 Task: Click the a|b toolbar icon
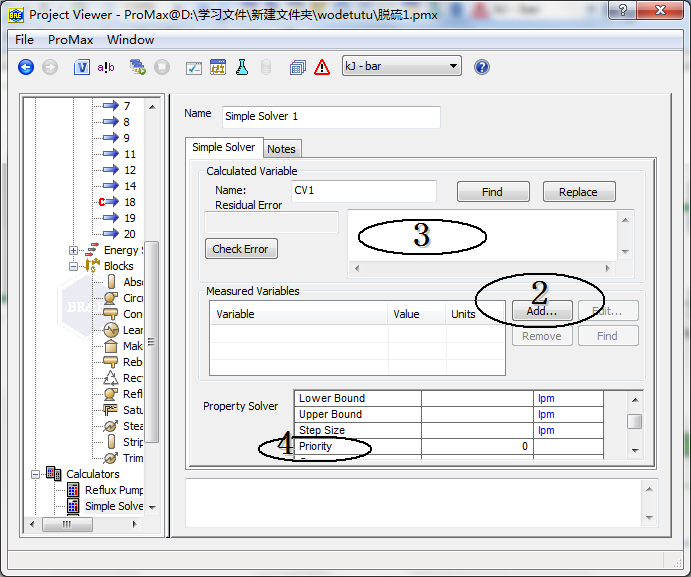[x=106, y=67]
